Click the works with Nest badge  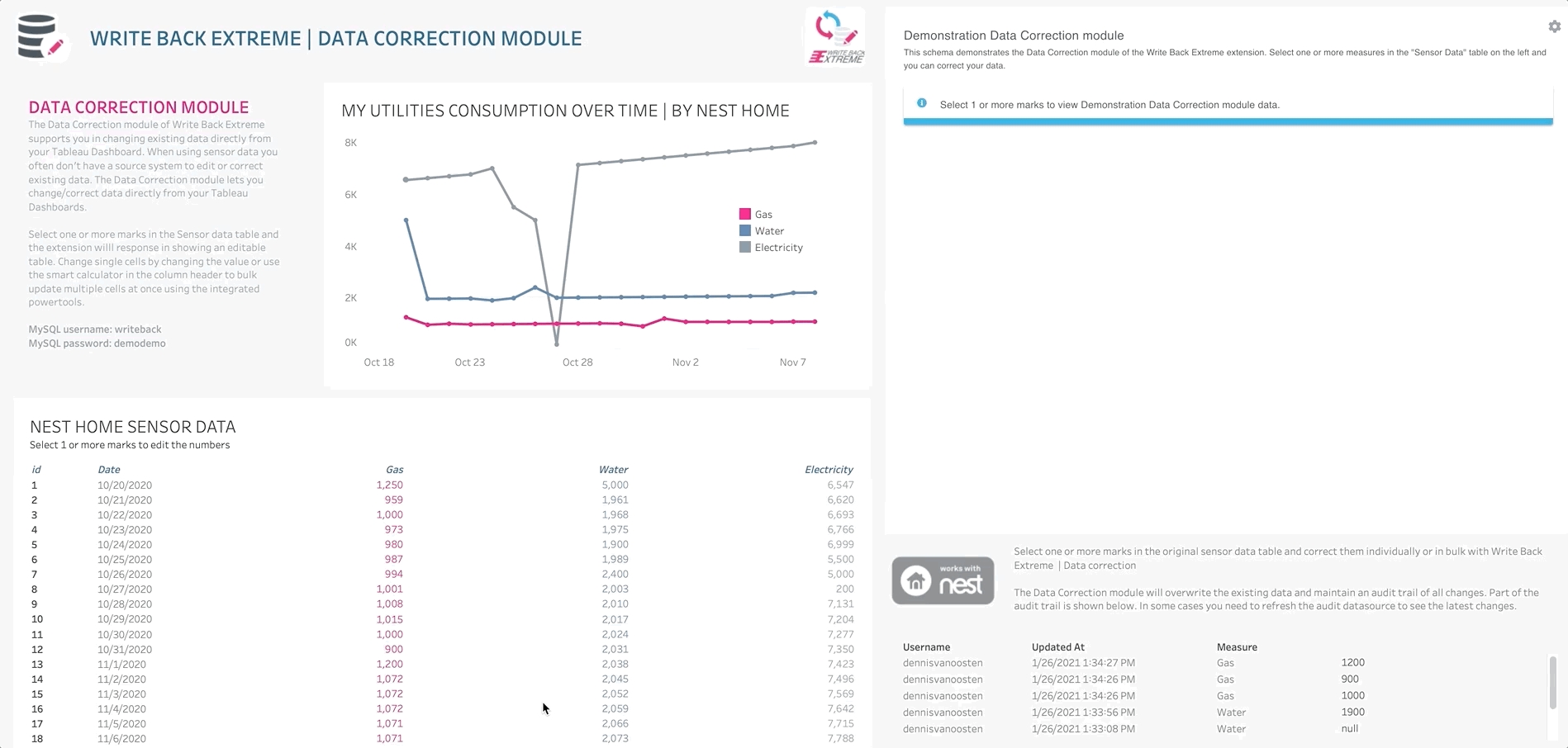(943, 580)
